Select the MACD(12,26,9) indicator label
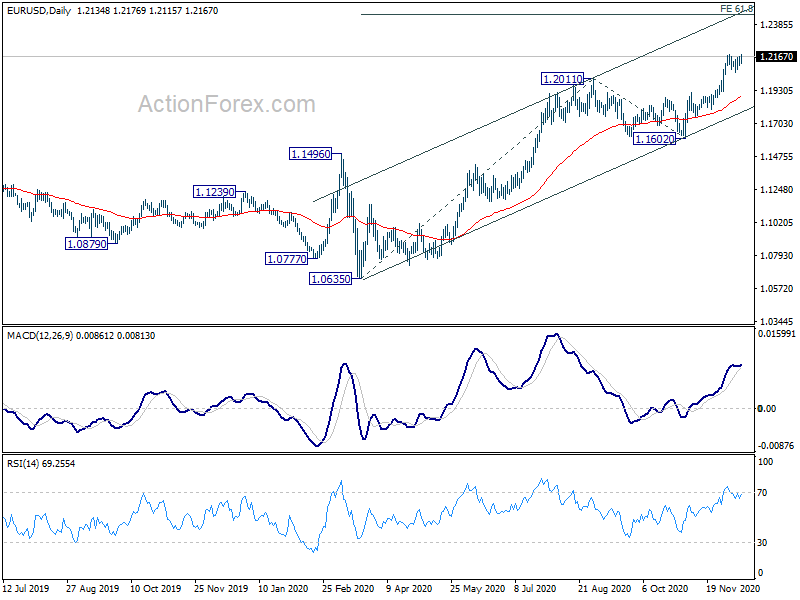 [40, 336]
